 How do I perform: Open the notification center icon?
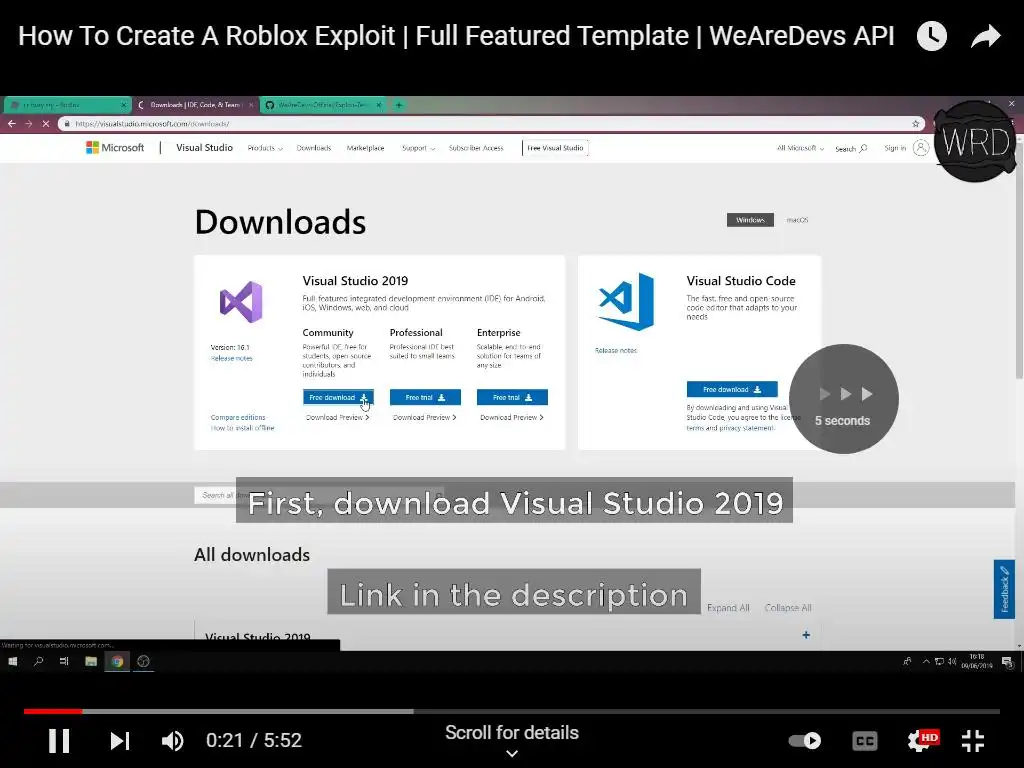[x=1008, y=662]
